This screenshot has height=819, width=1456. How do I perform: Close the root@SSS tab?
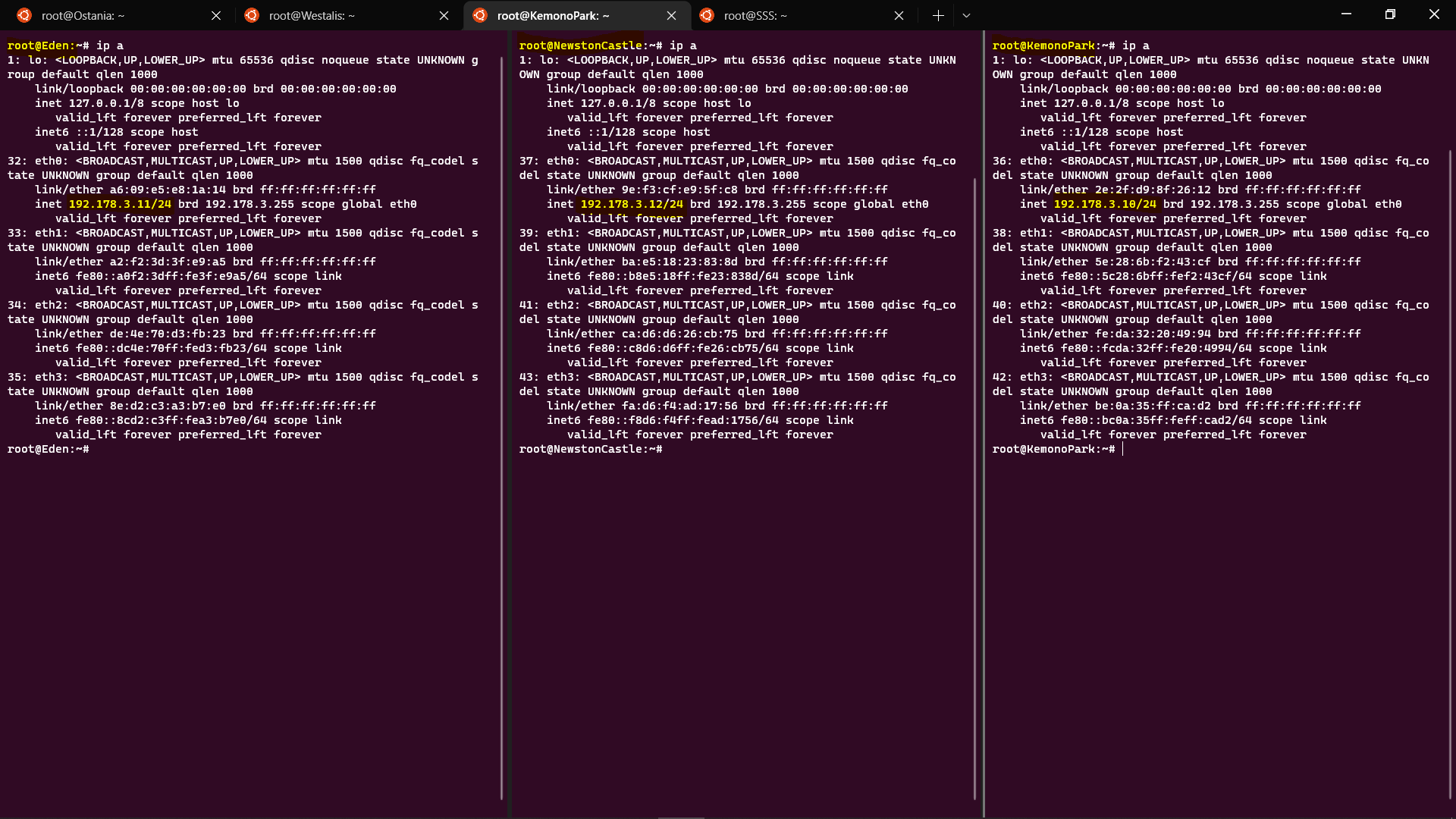[x=899, y=15]
